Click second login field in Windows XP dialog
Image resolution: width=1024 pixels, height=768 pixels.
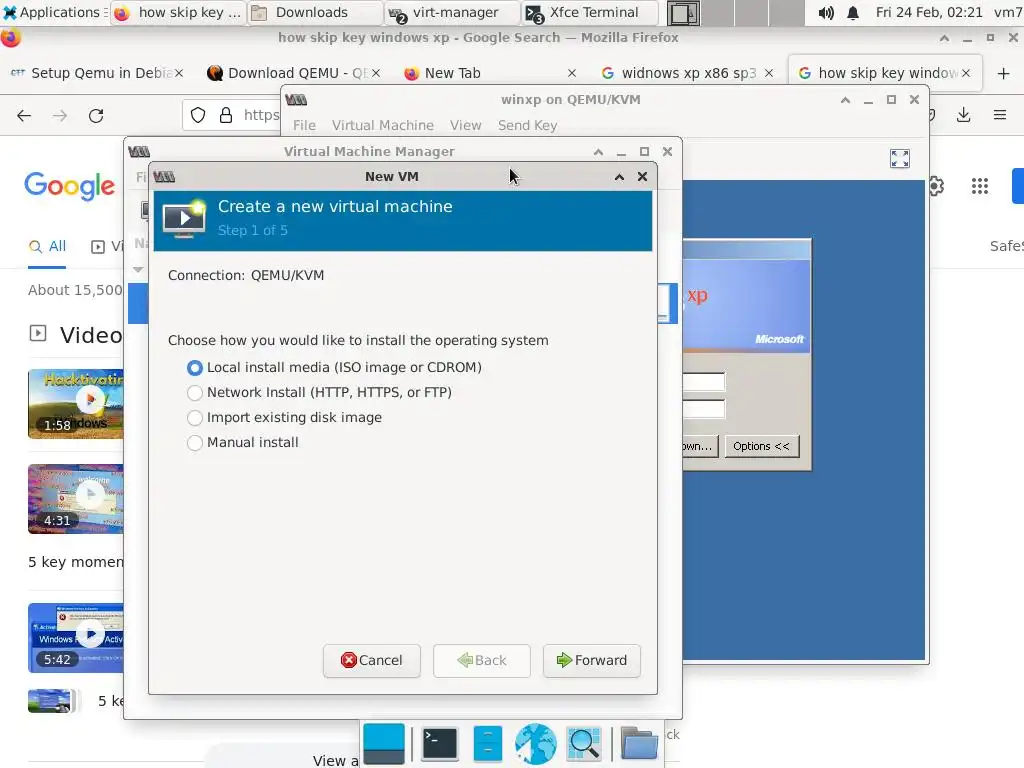pos(704,409)
